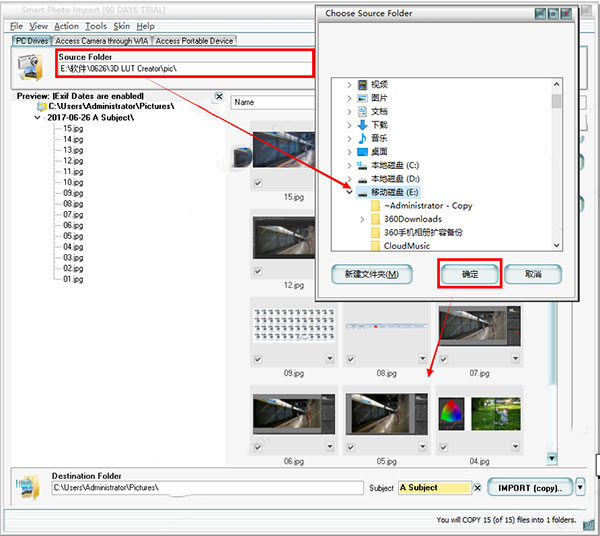Open the Action menu
This screenshot has width=600, height=536.
[67, 26]
